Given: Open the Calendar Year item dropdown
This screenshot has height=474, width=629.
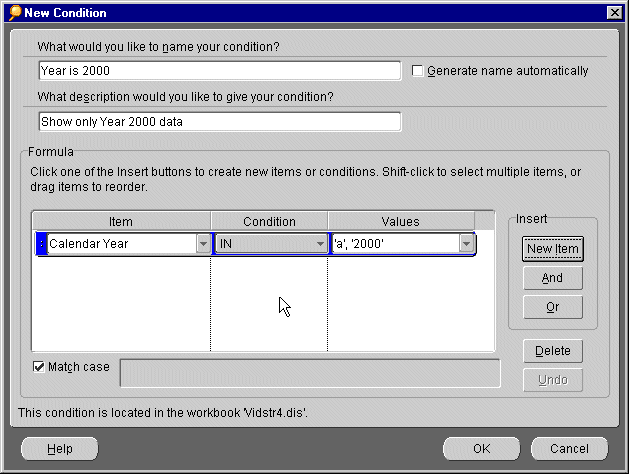Looking at the screenshot, I should pyautogui.click(x=203, y=244).
